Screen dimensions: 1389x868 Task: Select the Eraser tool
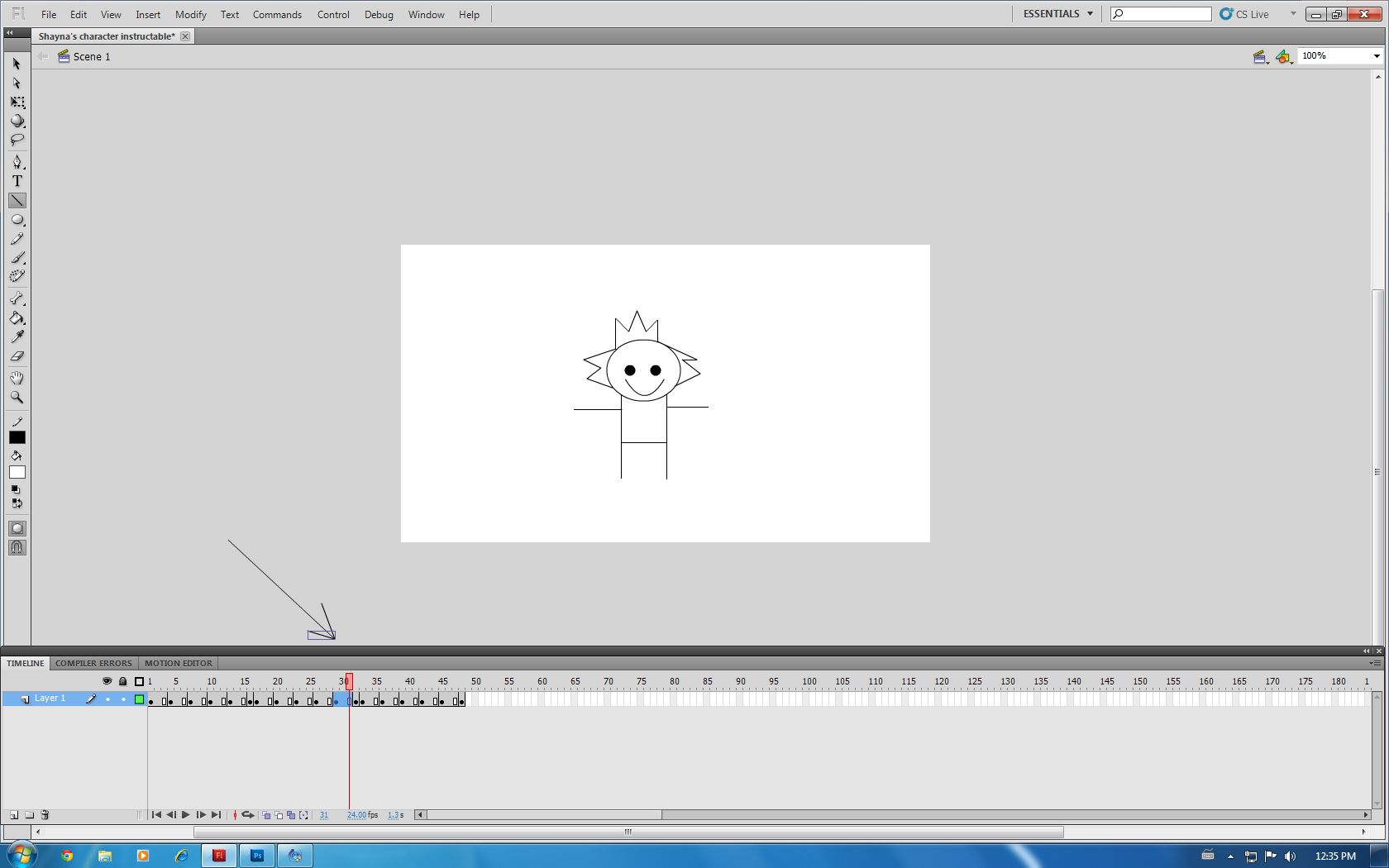click(17, 355)
